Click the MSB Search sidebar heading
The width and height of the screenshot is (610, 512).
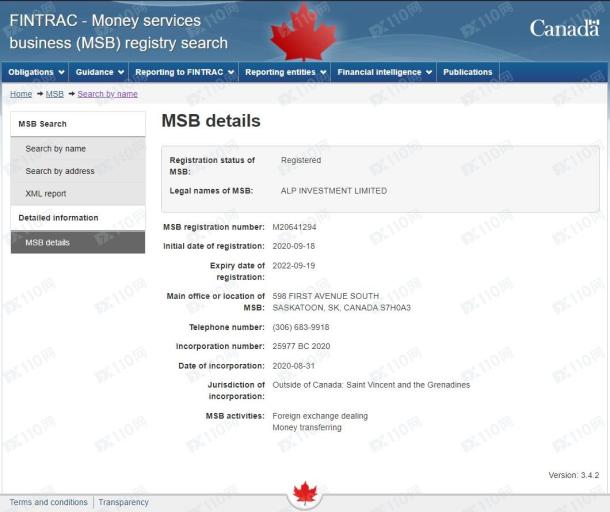pos(42,124)
